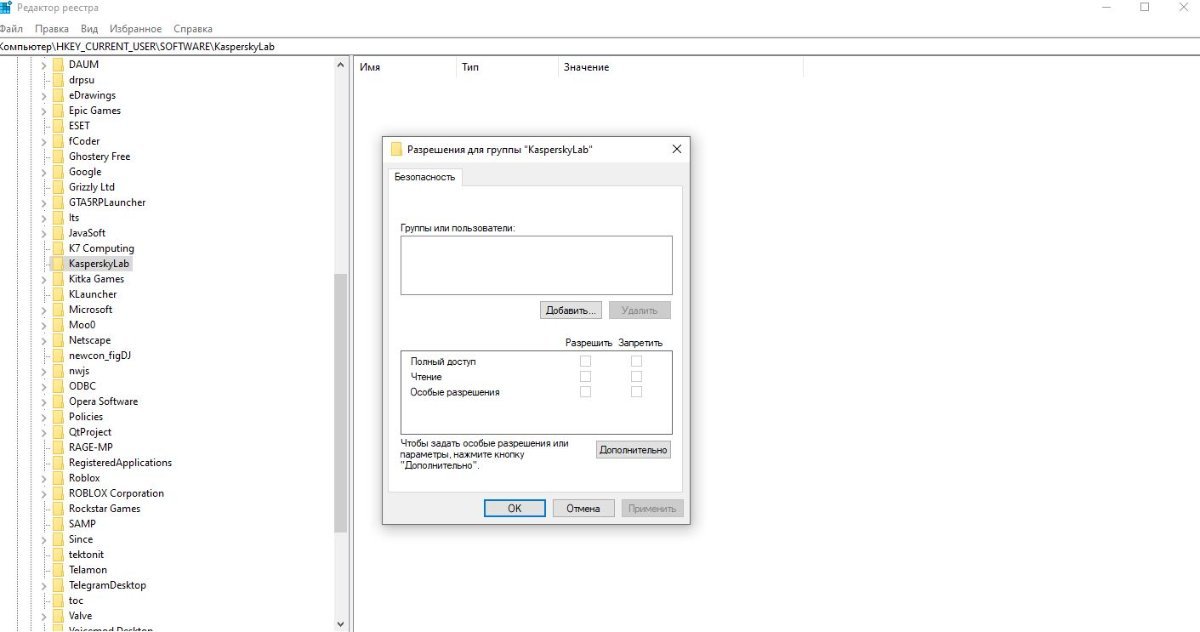This screenshot has height=632, width=1200.
Task: Expand the Google key
Action: pyautogui.click(x=44, y=172)
